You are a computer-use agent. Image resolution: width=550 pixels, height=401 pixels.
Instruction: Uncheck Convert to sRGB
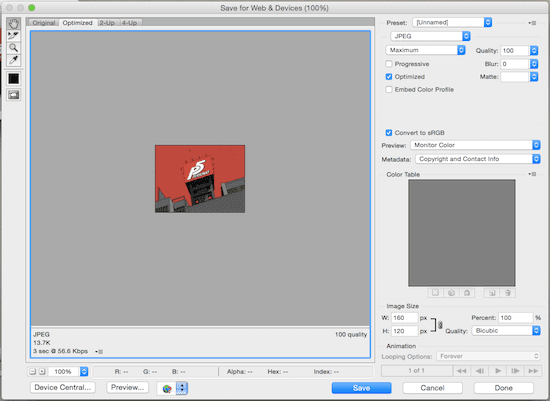(x=389, y=133)
